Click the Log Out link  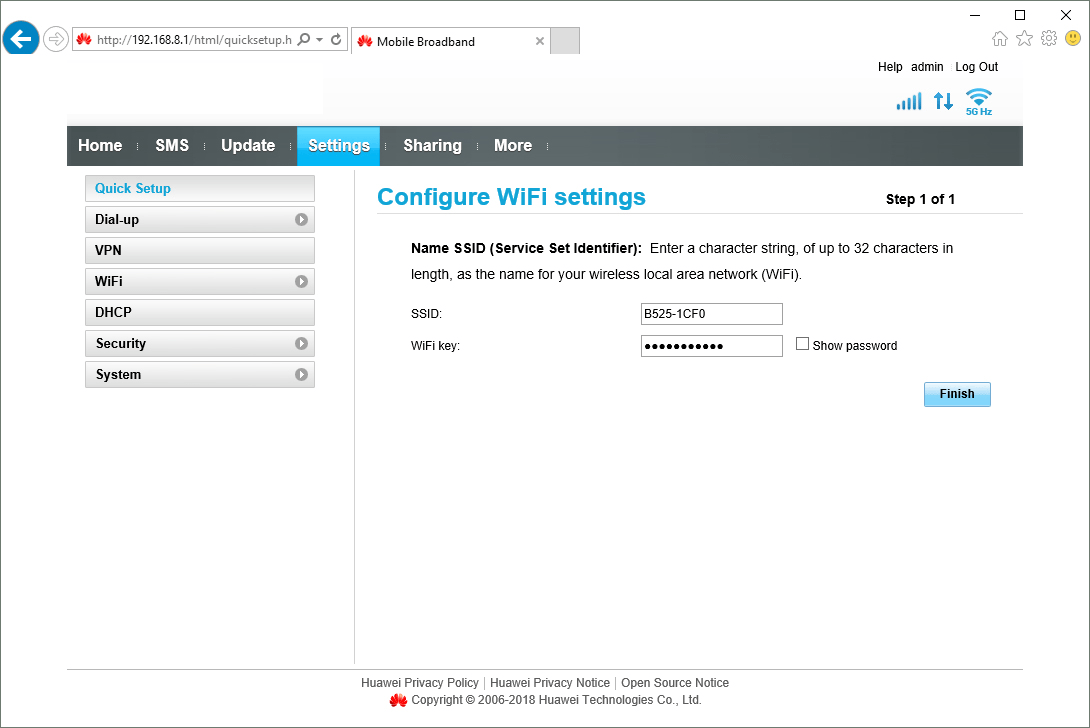976,67
